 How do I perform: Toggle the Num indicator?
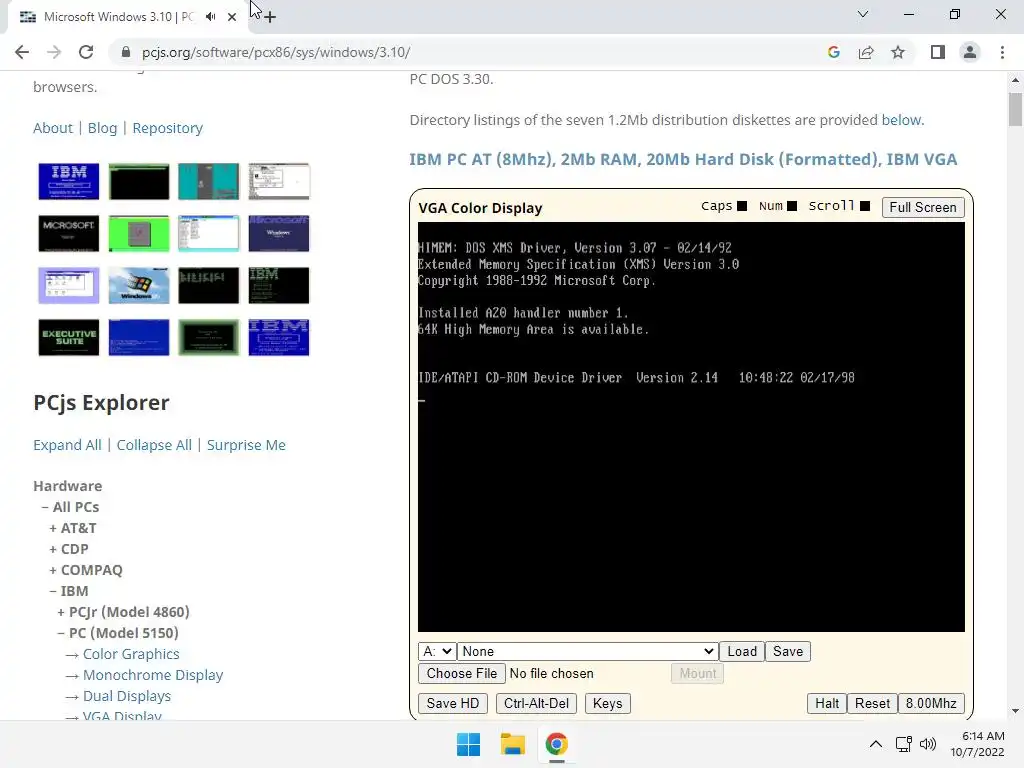792,206
